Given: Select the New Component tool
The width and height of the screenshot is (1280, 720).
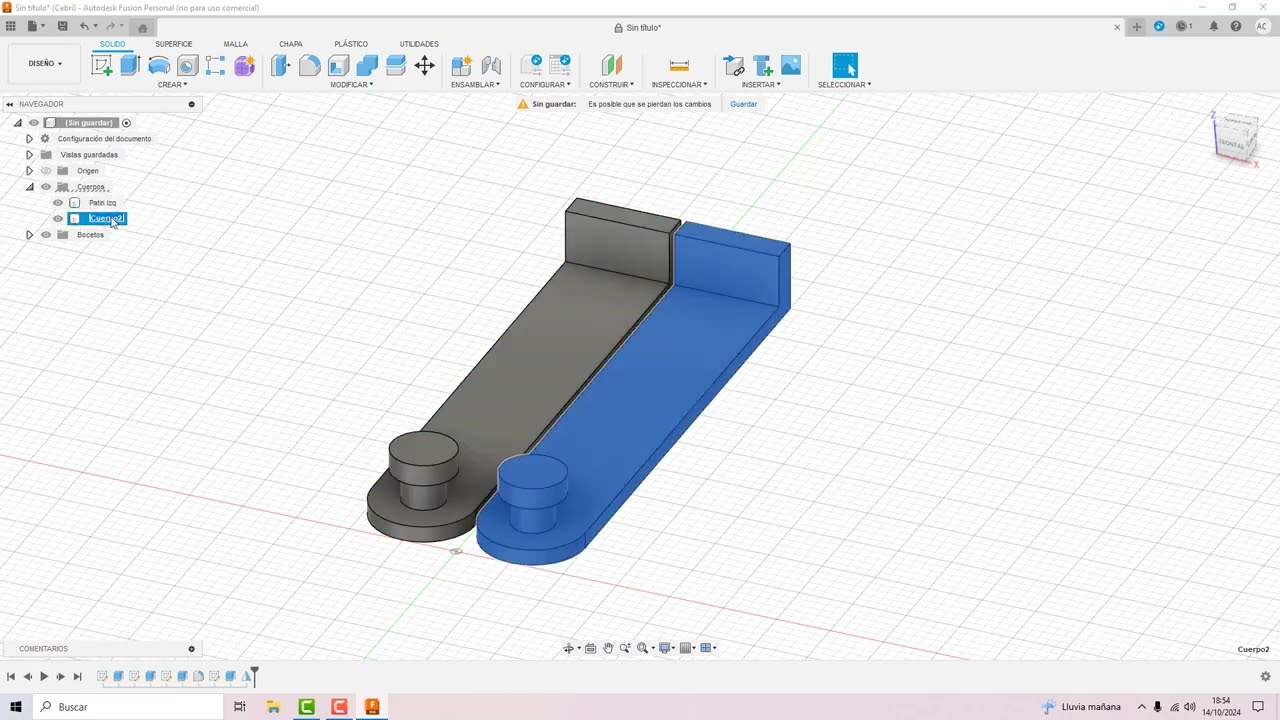Looking at the screenshot, I should click(461, 66).
